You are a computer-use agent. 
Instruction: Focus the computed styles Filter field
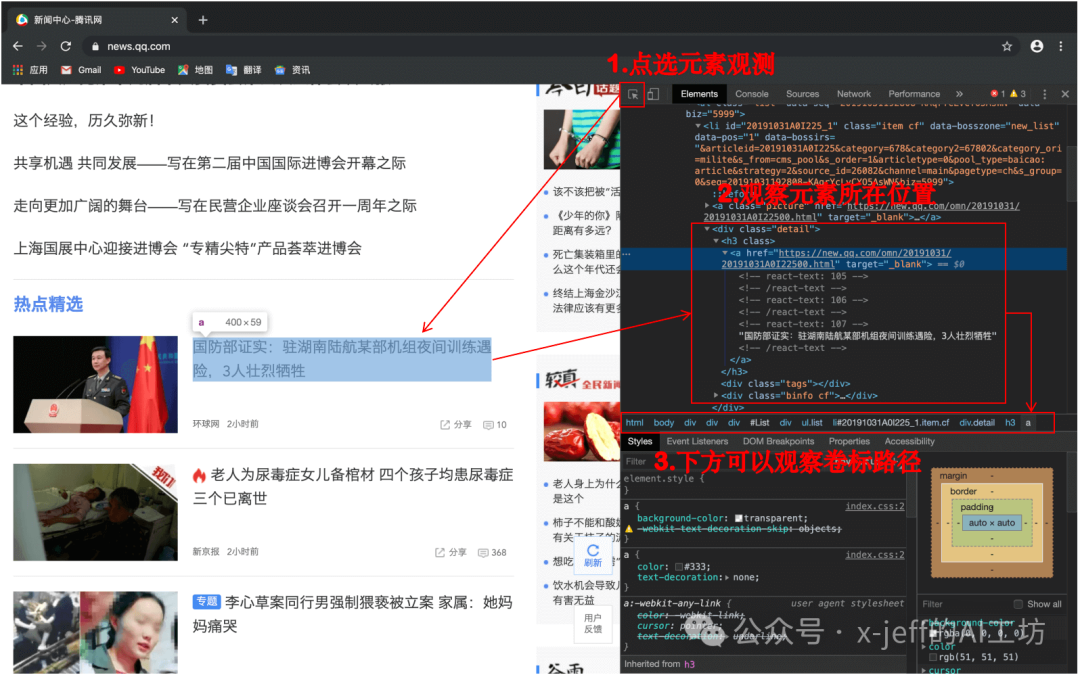[964, 604]
